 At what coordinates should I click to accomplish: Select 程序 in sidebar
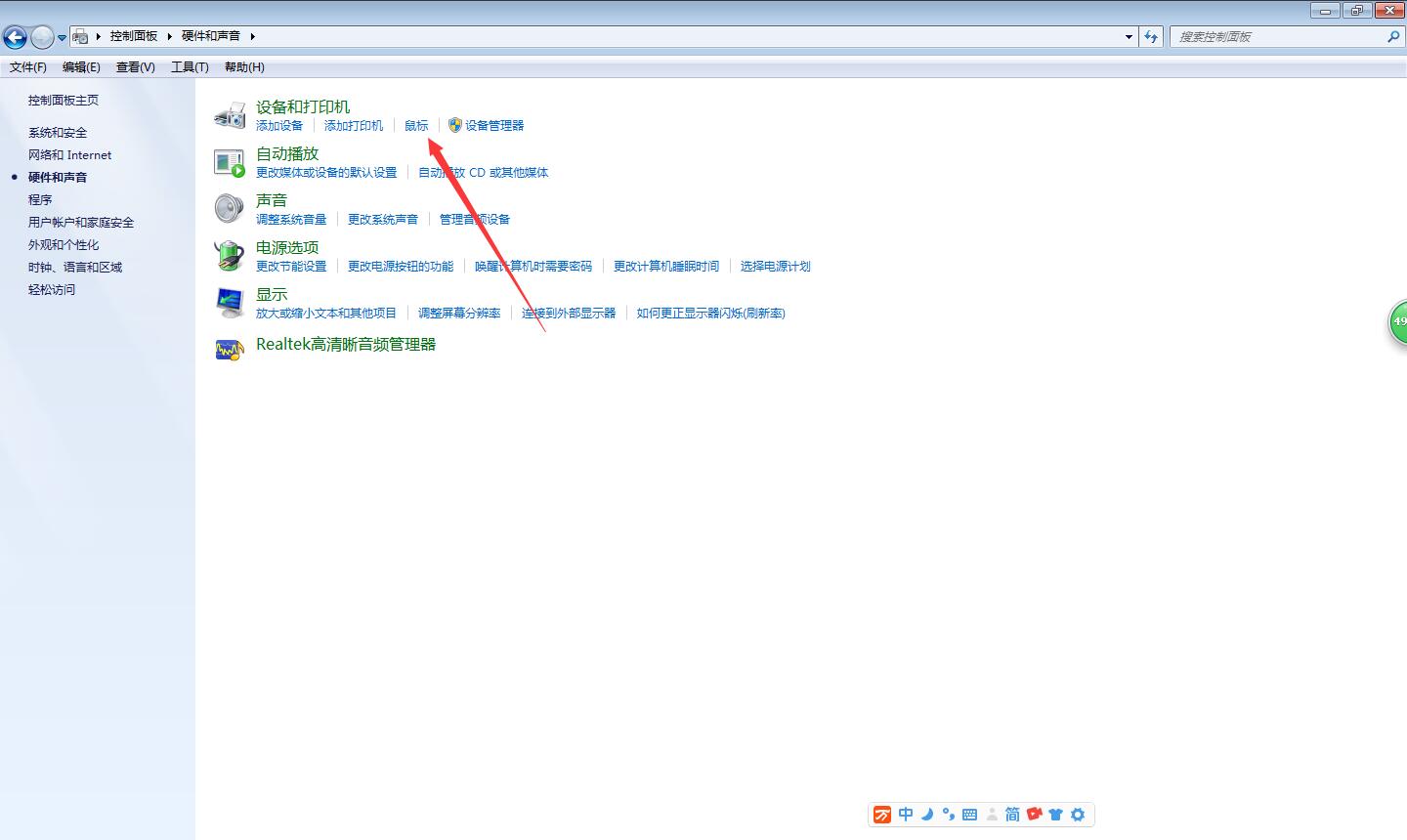pyautogui.click(x=40, y=200)
